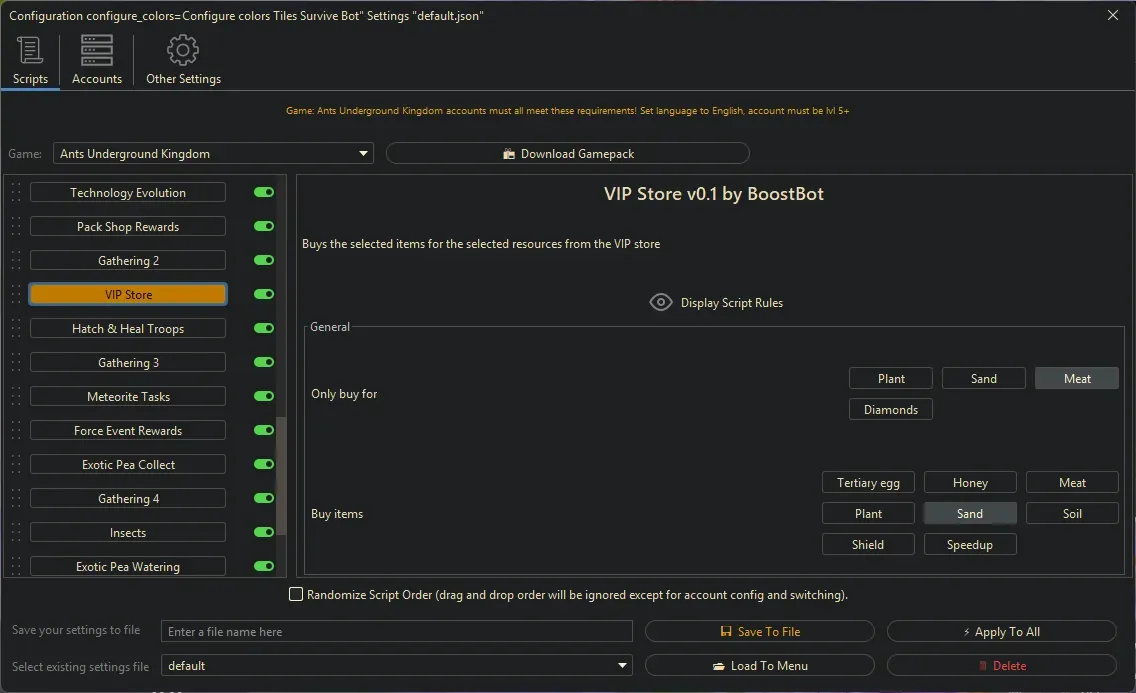The height and width of the screenshot is (693, 1136).
Task: Click the eye icon for Display Script Rules
Action: click(x=660, y=302)
